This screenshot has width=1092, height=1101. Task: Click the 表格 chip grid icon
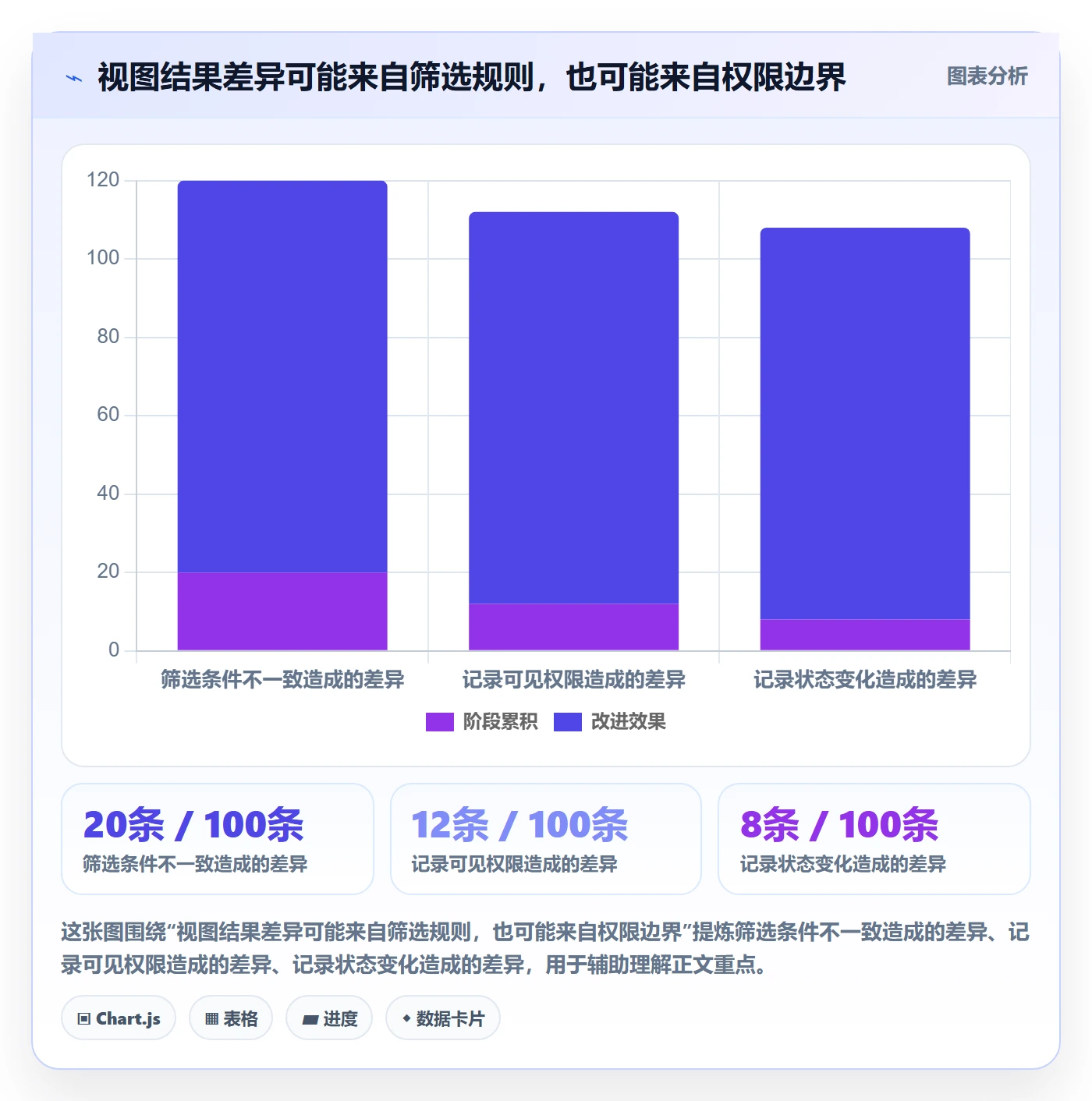point(211,1018)
